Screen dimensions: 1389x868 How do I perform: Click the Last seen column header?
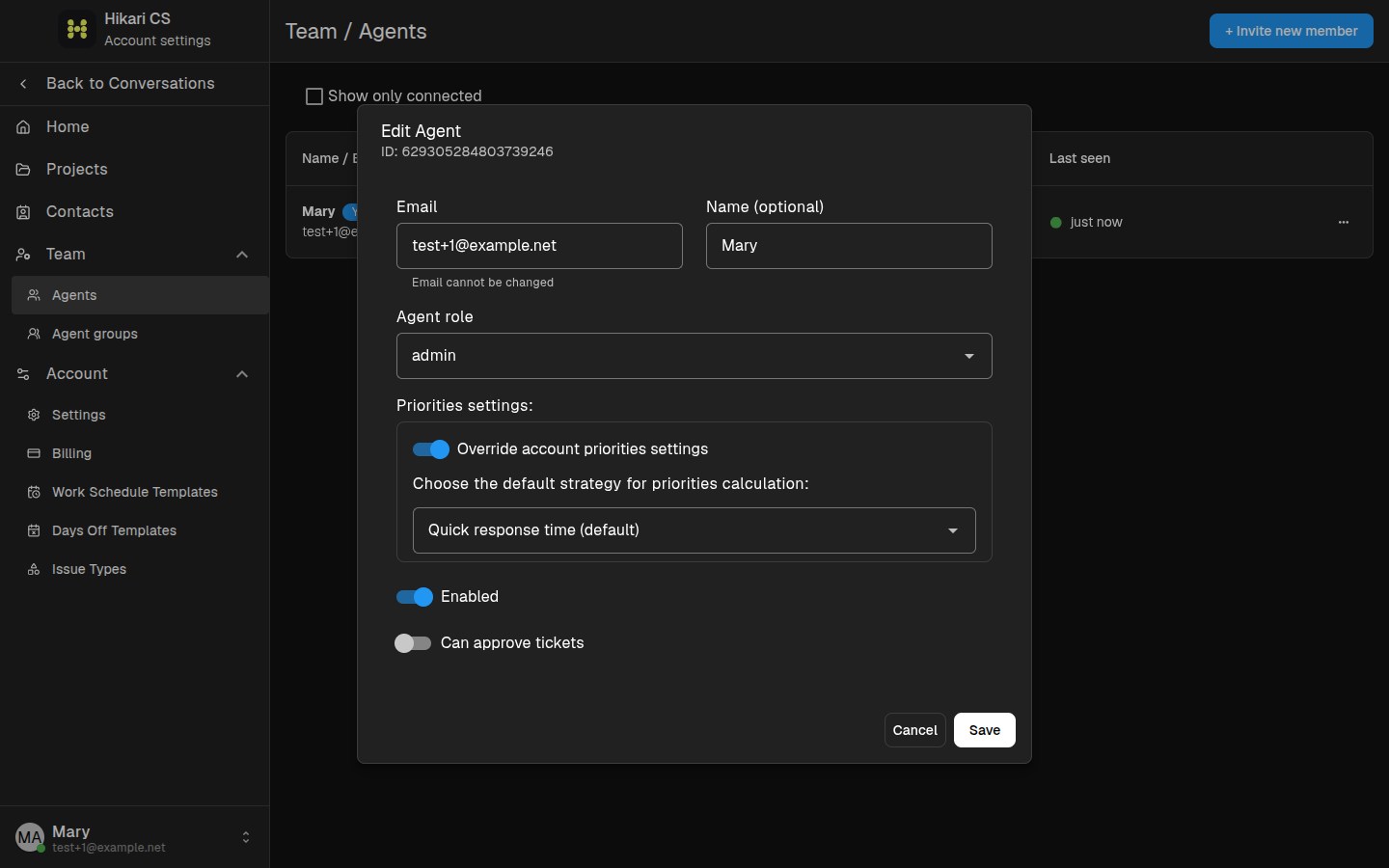tap(1079, 158)
